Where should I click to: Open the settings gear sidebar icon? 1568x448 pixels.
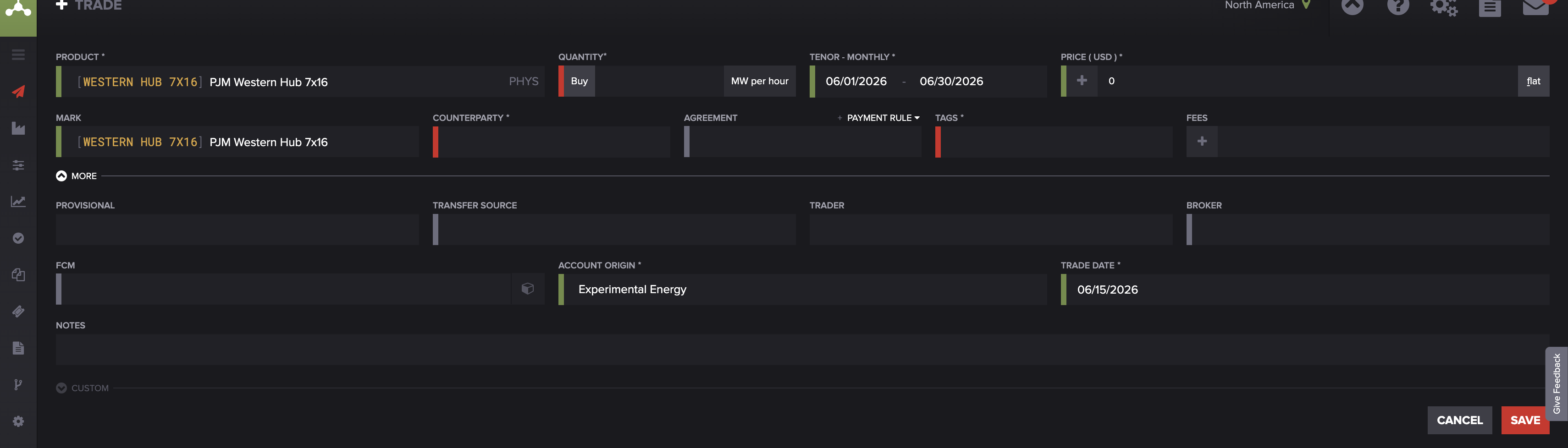18,421
